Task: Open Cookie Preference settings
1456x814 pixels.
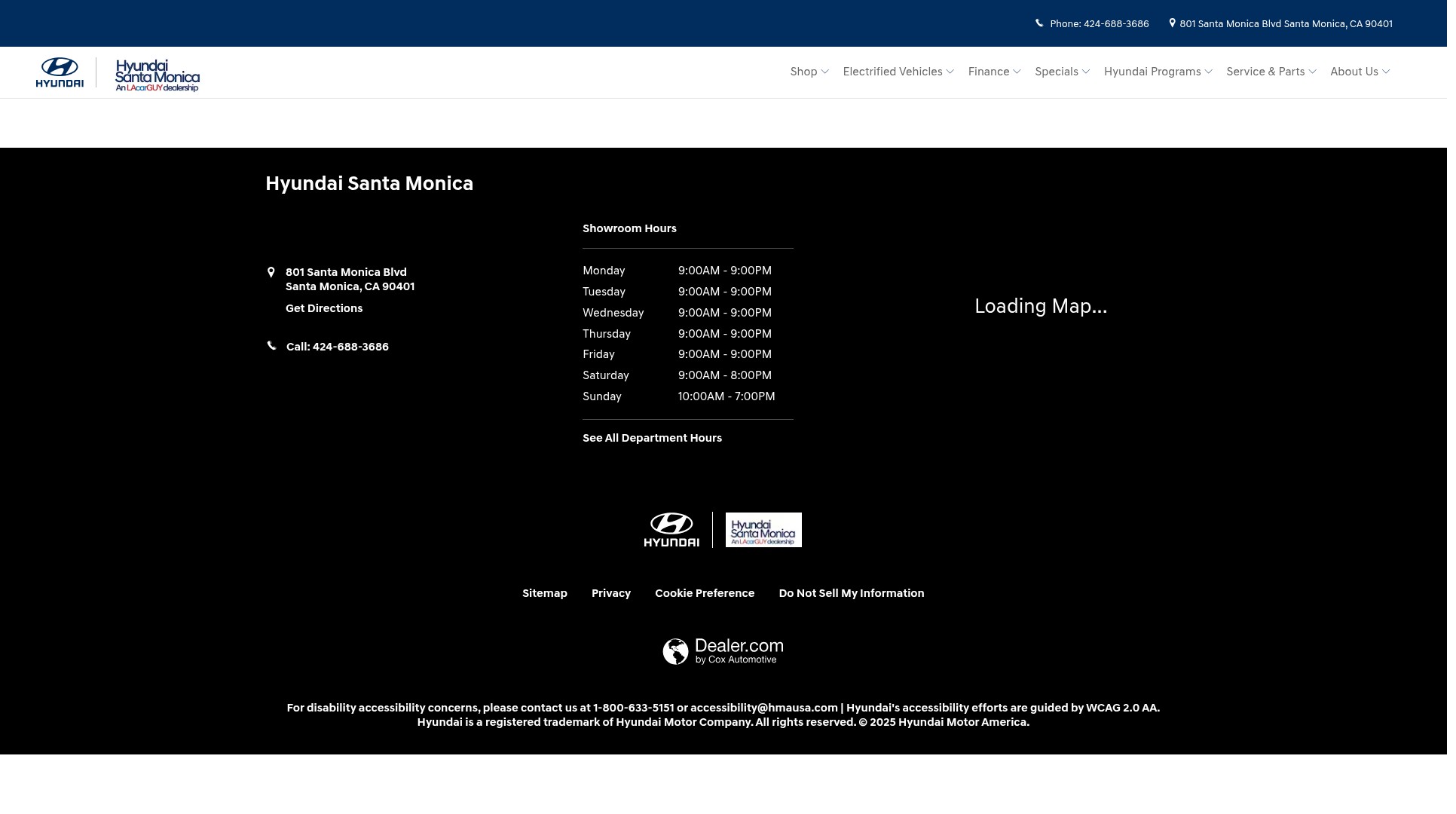Action: coord(705,593)
